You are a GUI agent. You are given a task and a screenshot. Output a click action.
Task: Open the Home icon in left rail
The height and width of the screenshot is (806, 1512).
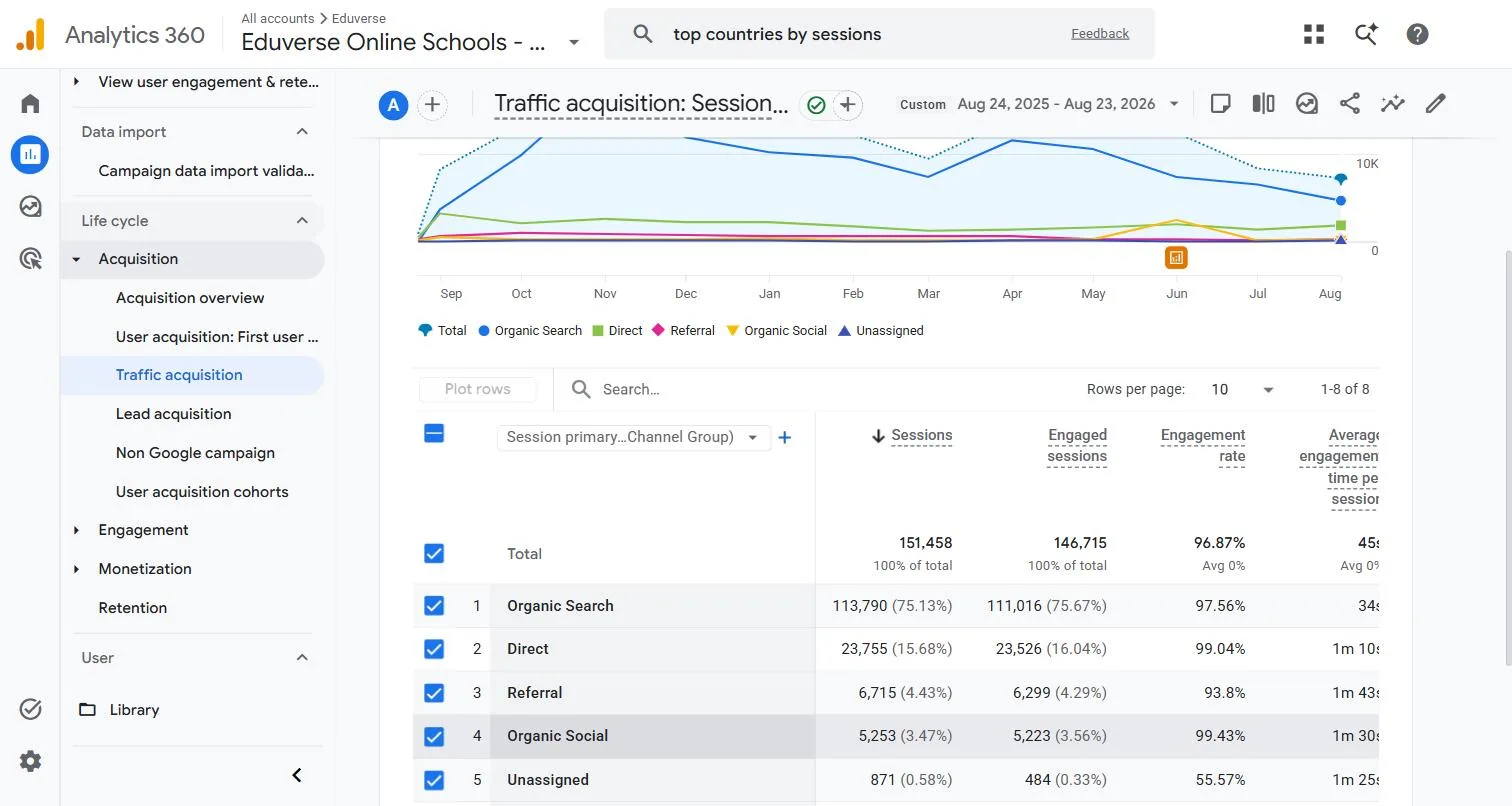[x=30, y=103]
